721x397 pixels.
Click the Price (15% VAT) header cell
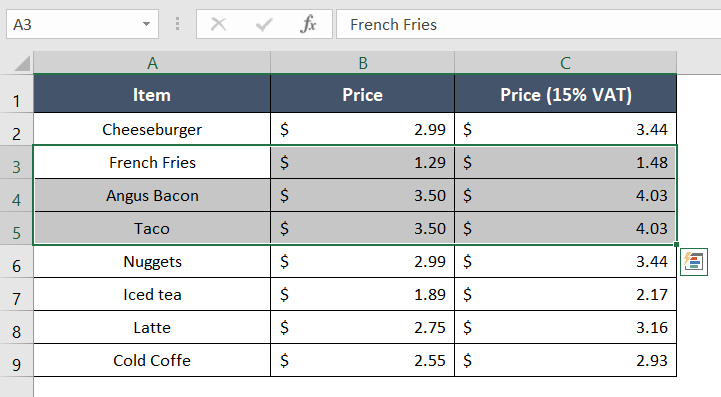pos(566,94)
